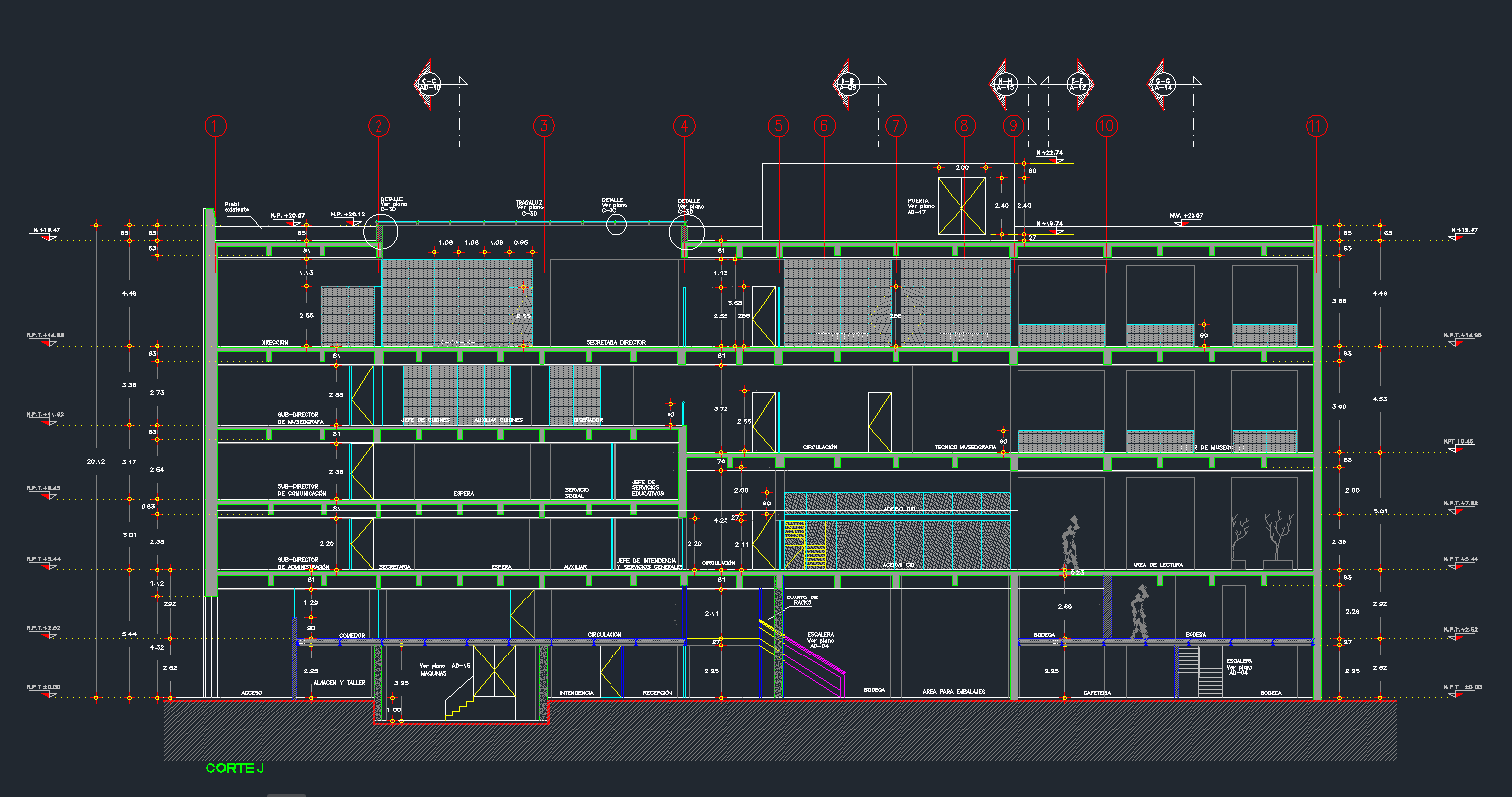1512x797 pixels.
Task: Select the AREA DE LECTURA label
Action: point(1156,565)
